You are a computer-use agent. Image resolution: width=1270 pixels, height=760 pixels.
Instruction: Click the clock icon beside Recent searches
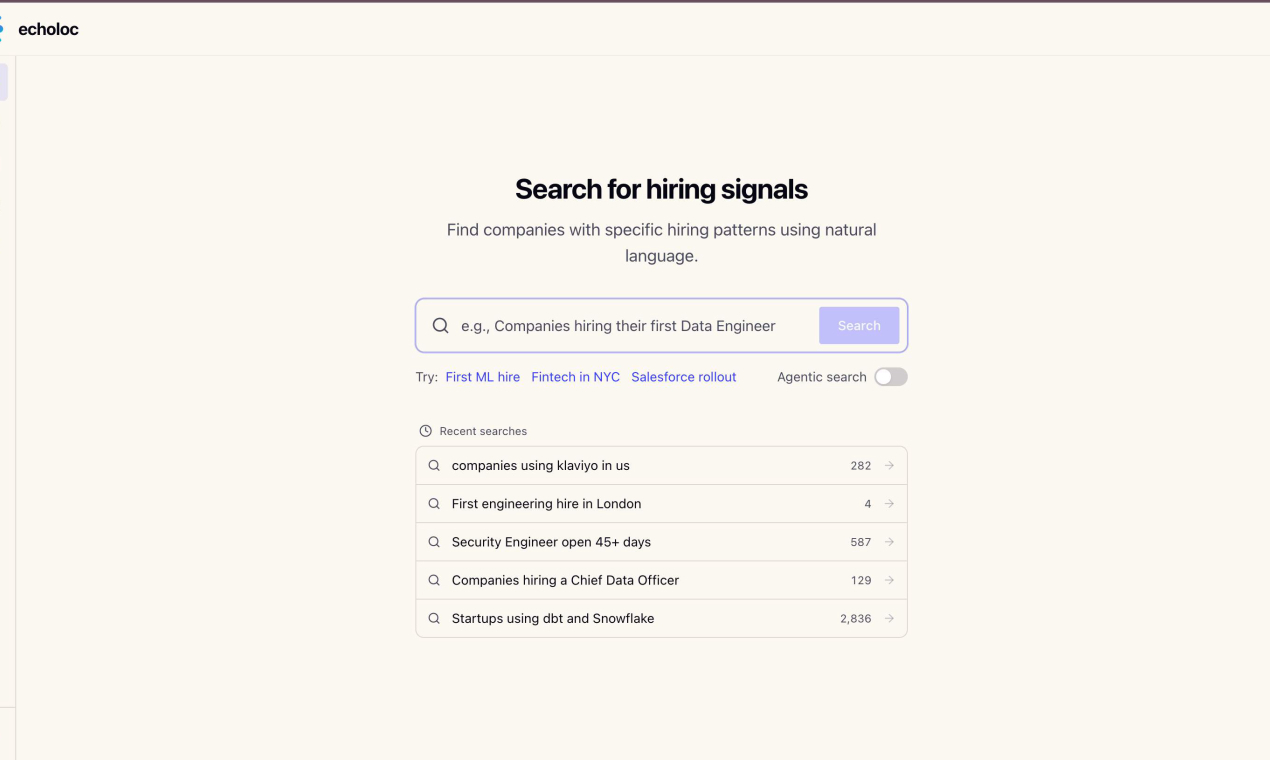[x=425, y=431]
